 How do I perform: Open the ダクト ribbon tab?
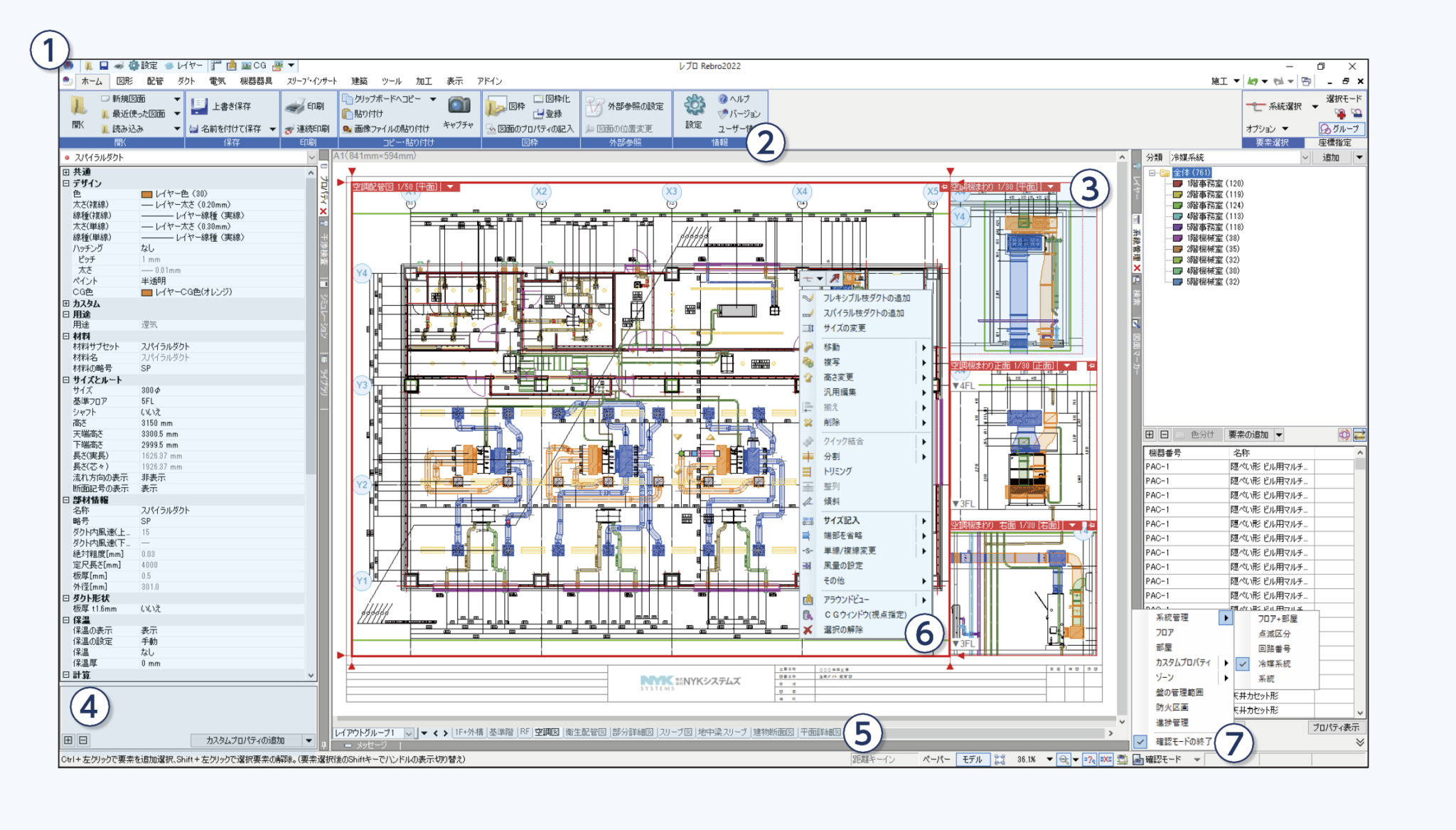186,81
